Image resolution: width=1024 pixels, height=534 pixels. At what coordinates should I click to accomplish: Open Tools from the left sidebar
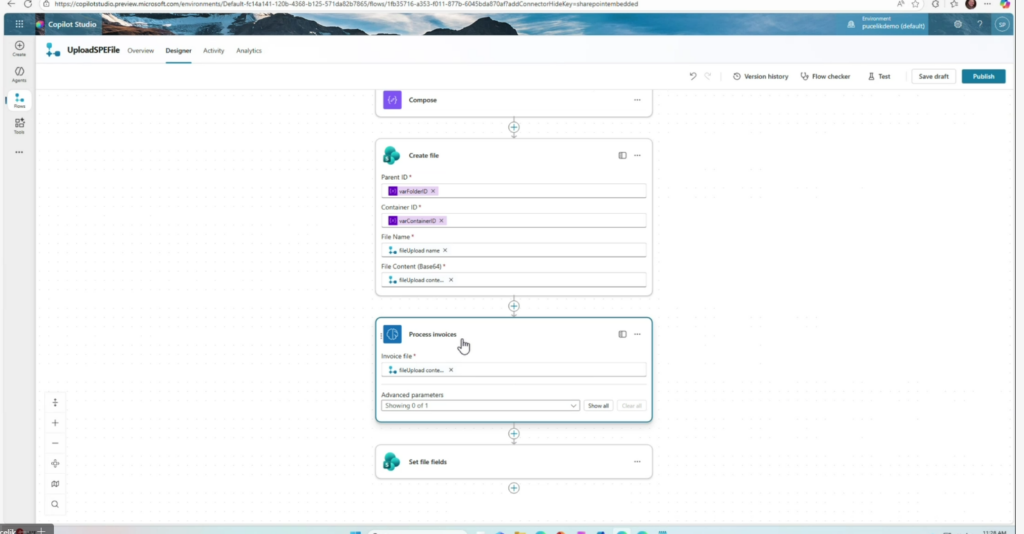19,124
